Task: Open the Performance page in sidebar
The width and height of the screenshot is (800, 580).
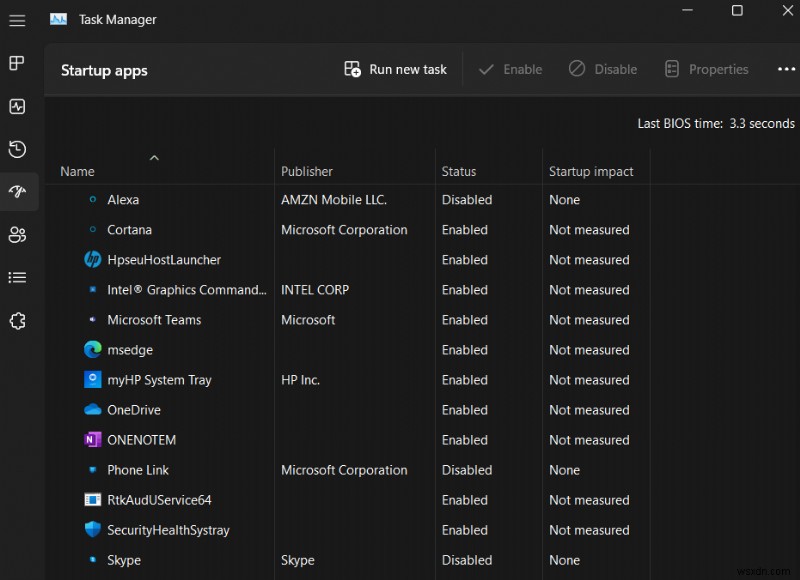Action: click(x=17, y=107)
